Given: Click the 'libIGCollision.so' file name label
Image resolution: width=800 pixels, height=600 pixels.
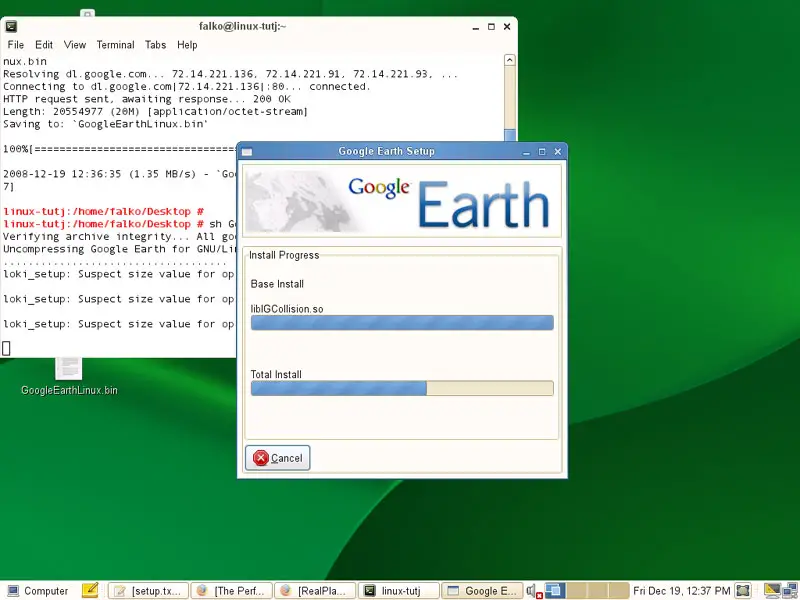Looking at the screenshot, I should click(287, 309).
